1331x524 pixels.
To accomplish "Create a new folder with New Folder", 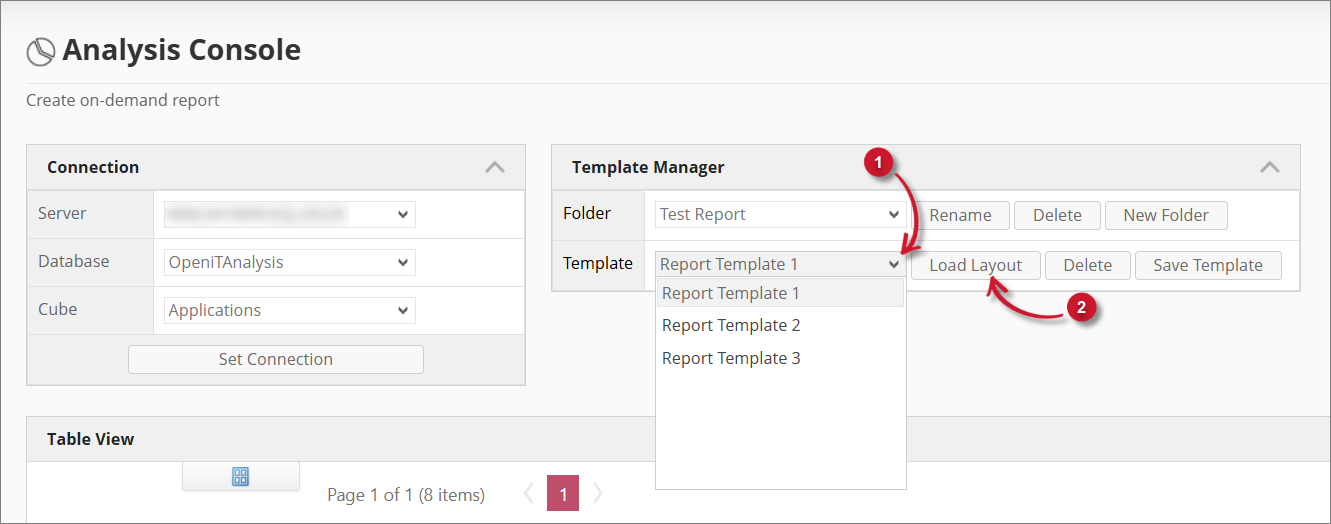I will [x=1165, y=215].
